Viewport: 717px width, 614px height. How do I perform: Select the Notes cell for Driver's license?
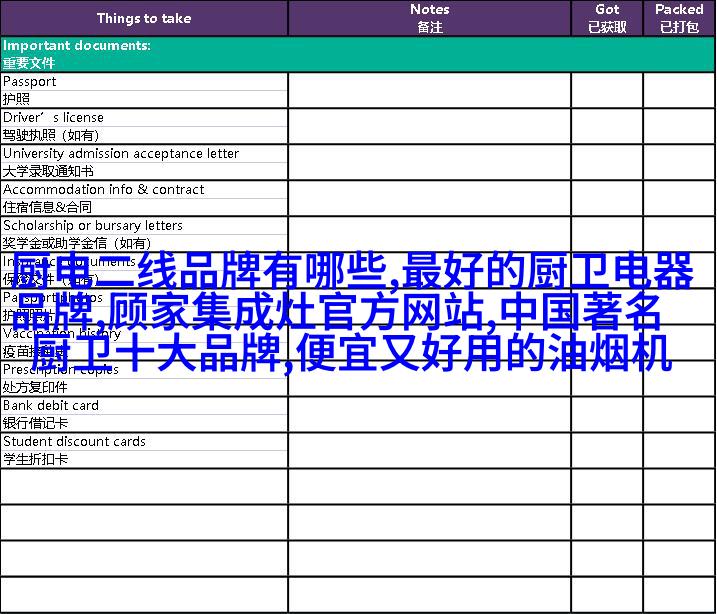[429, 127]
